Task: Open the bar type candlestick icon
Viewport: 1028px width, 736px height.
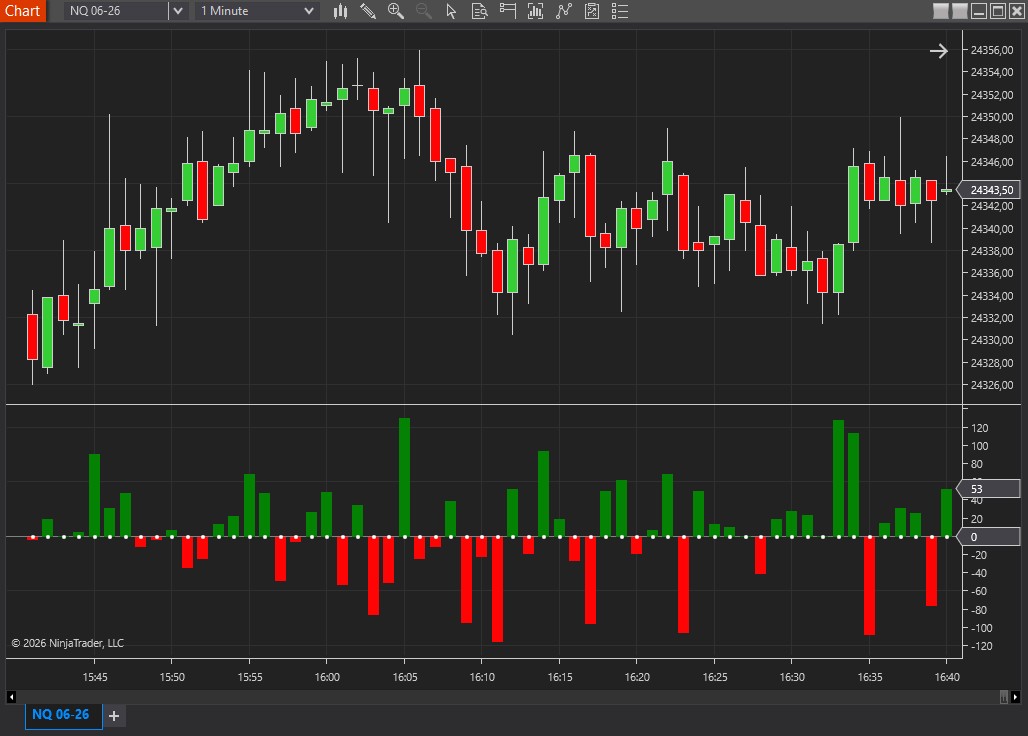Action: pos(340,11)
